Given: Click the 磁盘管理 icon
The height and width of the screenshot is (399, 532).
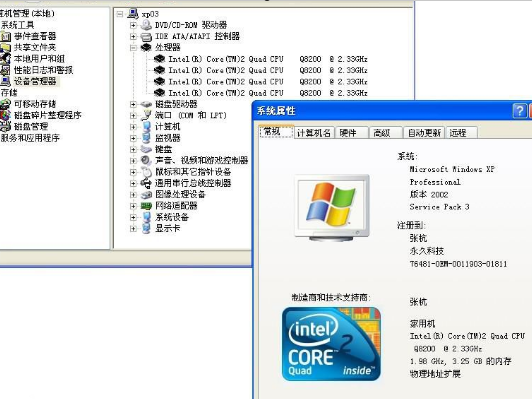Looking at the screenshot, I should click(x=5, y=127).
